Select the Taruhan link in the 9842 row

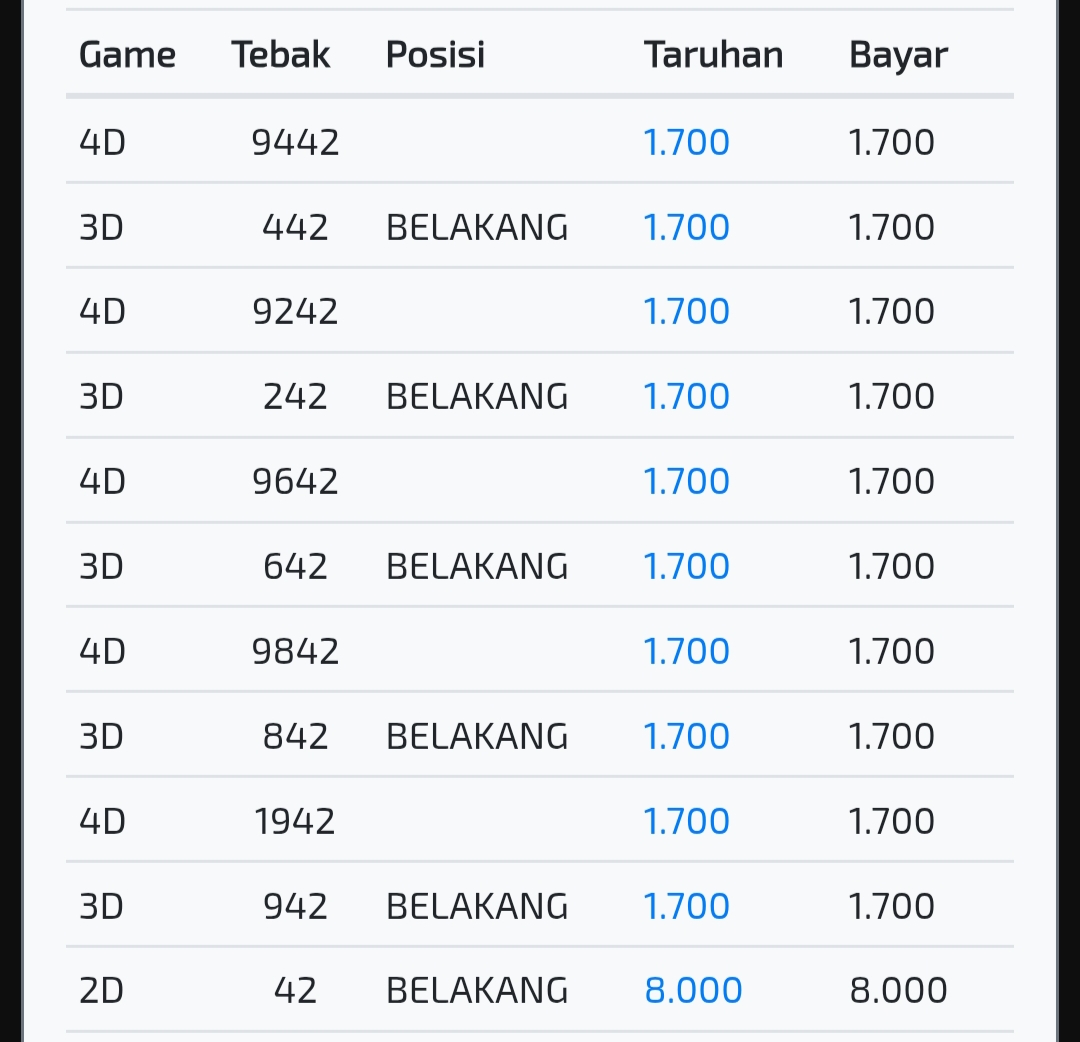click(x=687, y=652)
